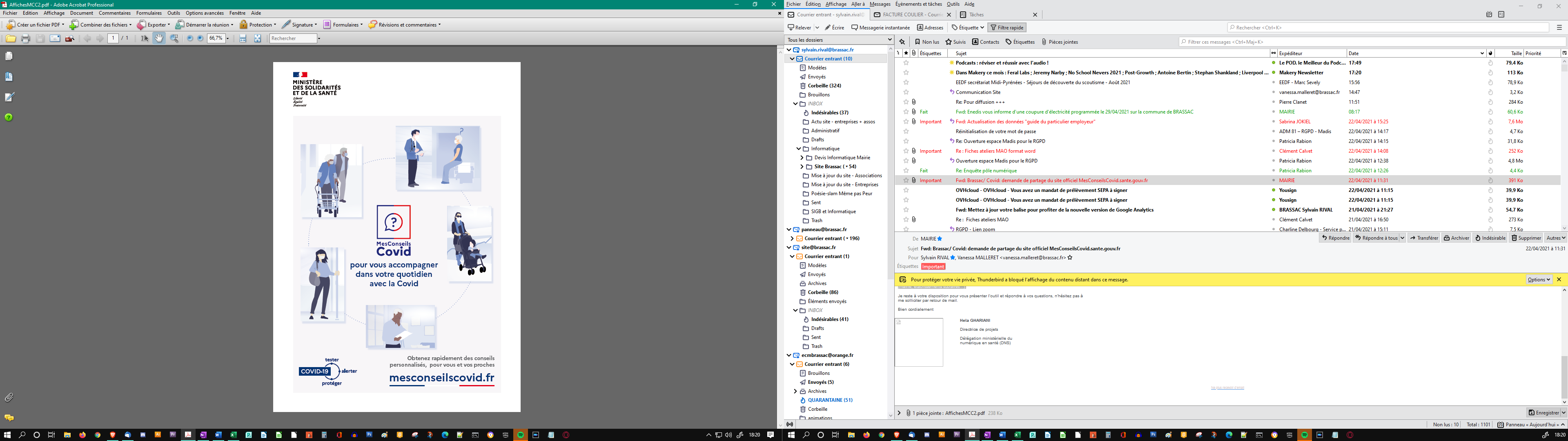This screenshot has width=1568, height=441.
Task: Collapse the panneau@brassac.fr account tree
Action: click(x=789, y=229)
